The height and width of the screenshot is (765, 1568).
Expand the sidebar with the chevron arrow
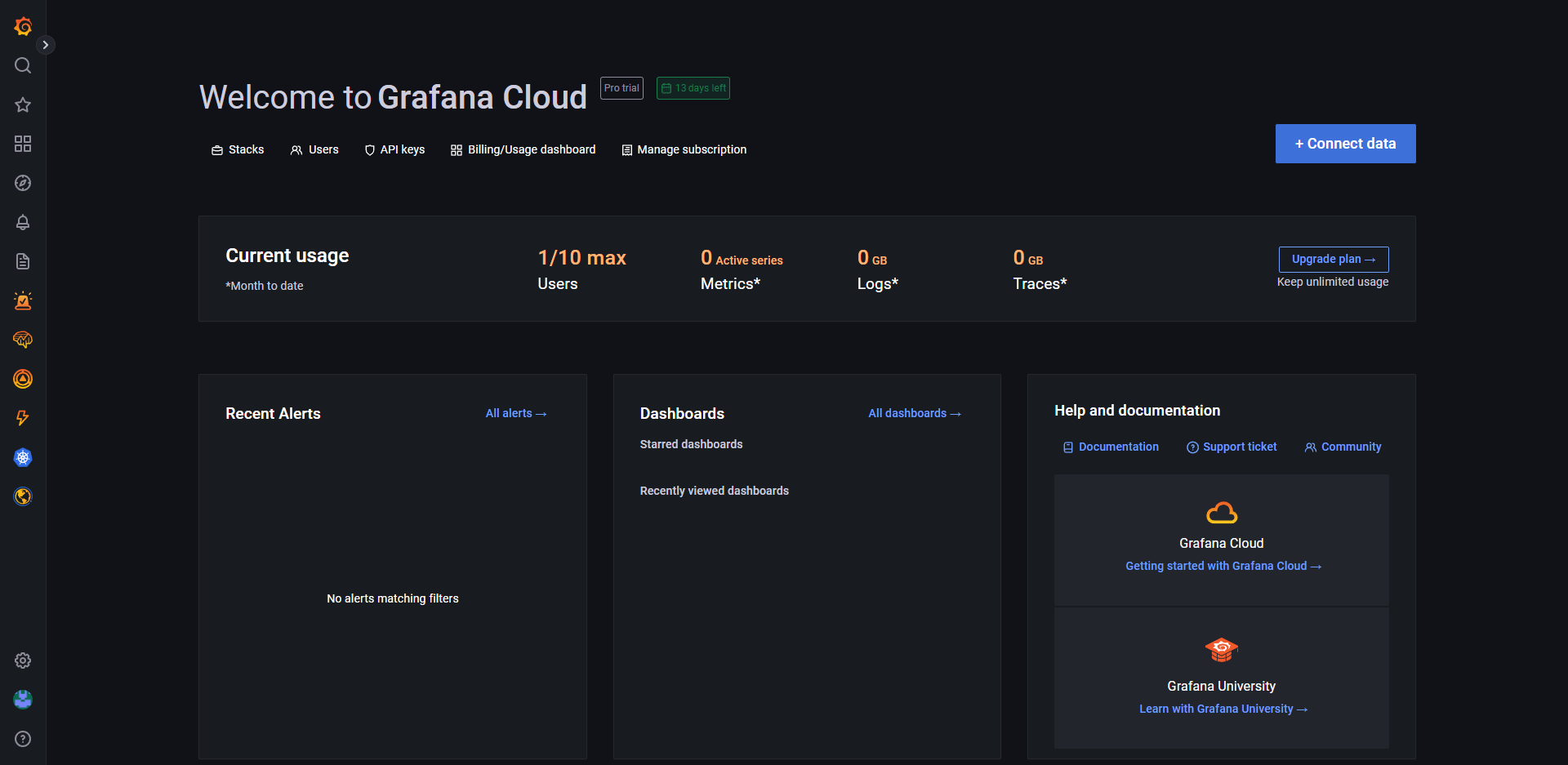(46, 45)
